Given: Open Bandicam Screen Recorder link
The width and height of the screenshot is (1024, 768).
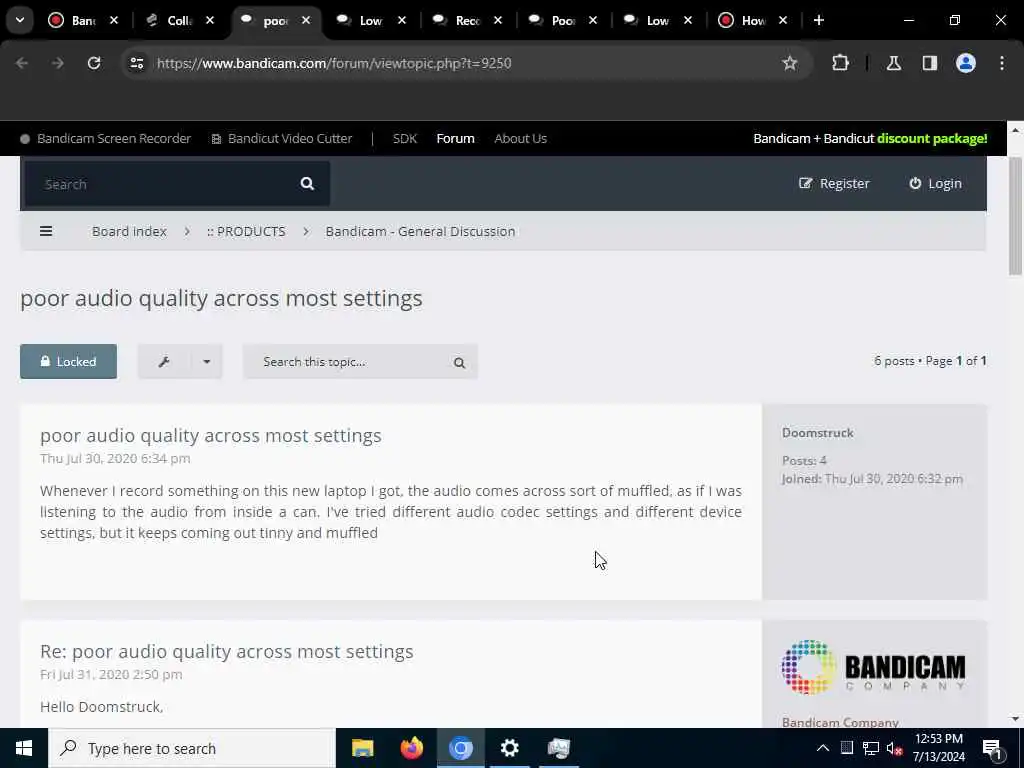Looking at the screenshot, I should 106,138.
